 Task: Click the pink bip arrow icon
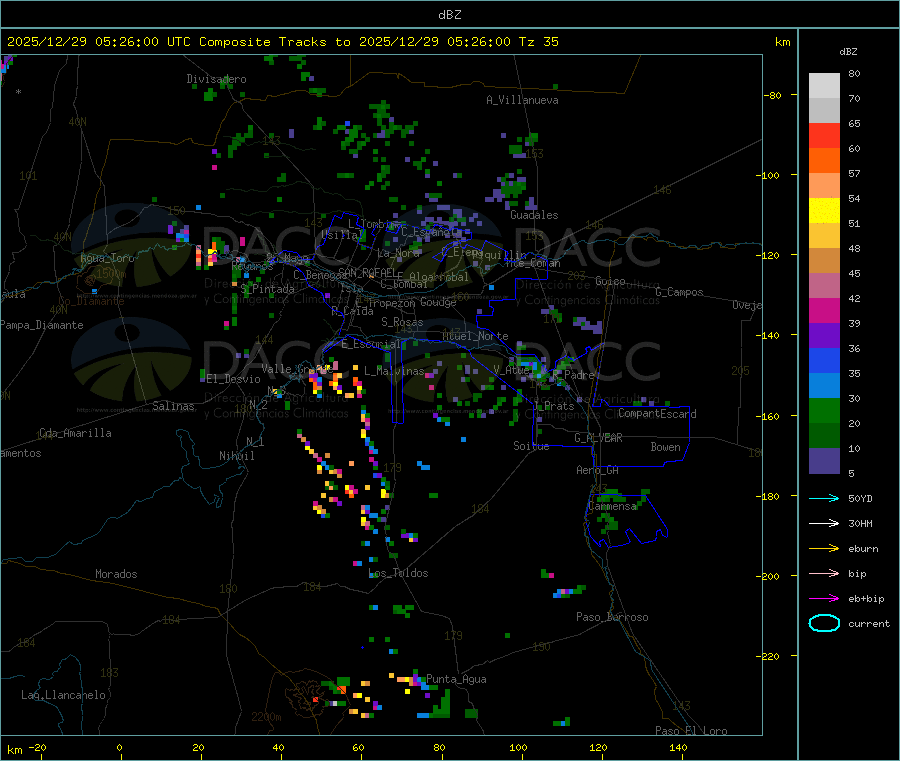tap(824, 573)
